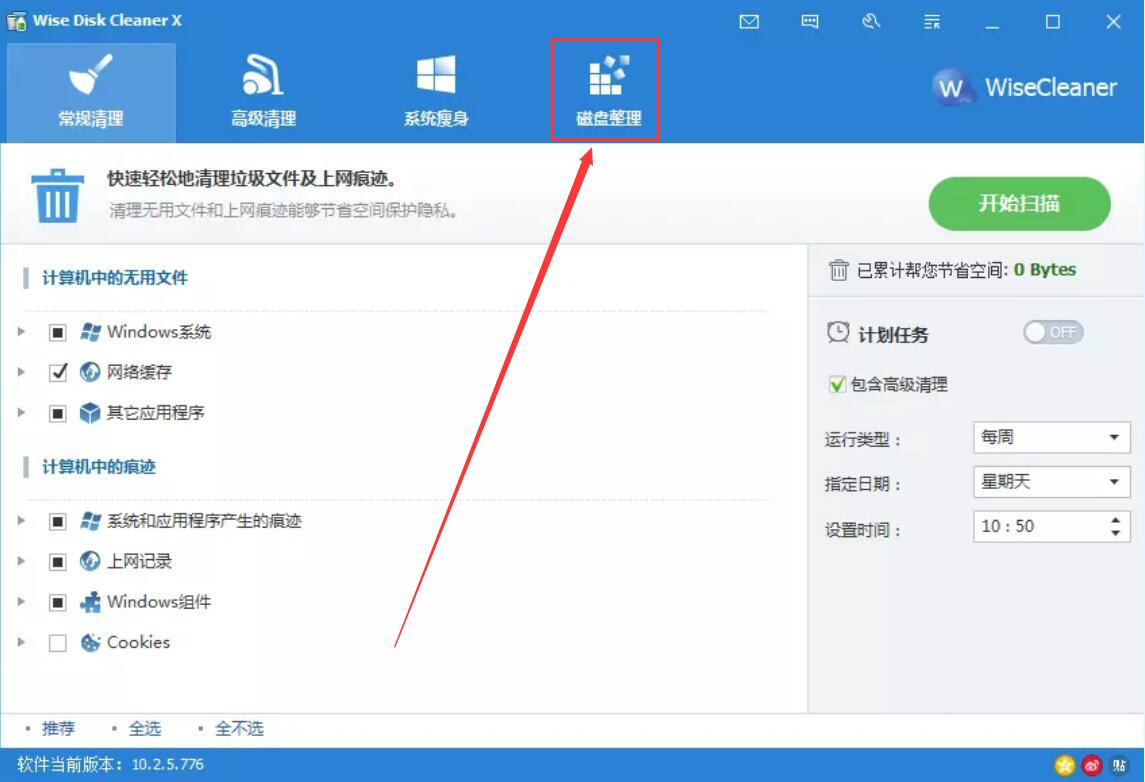Click the skin/tools icon in title bar
This screenshot has height=782, width=1145.
(x=870, y=22)
